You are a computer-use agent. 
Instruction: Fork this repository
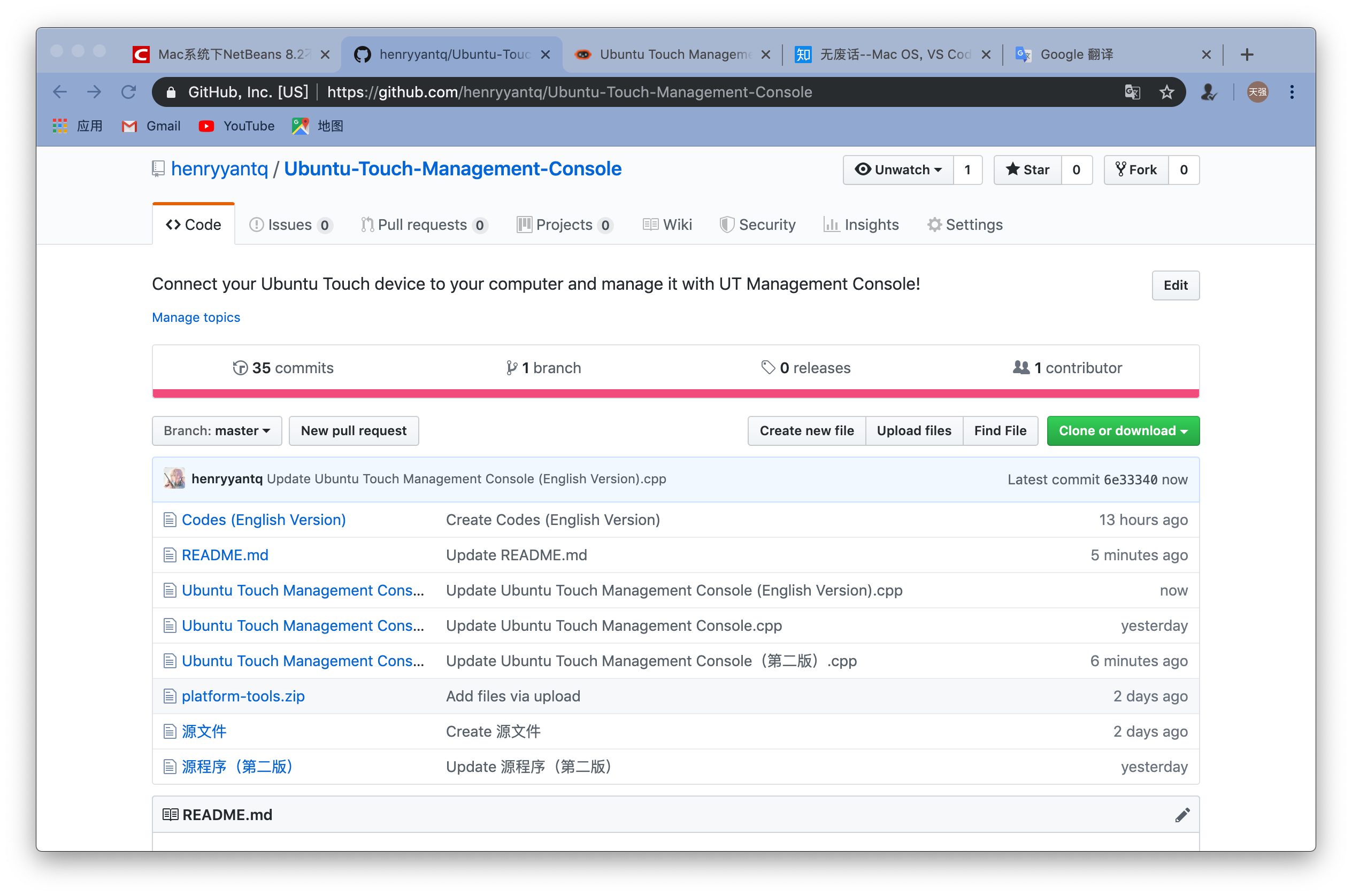click(1135, 169)
